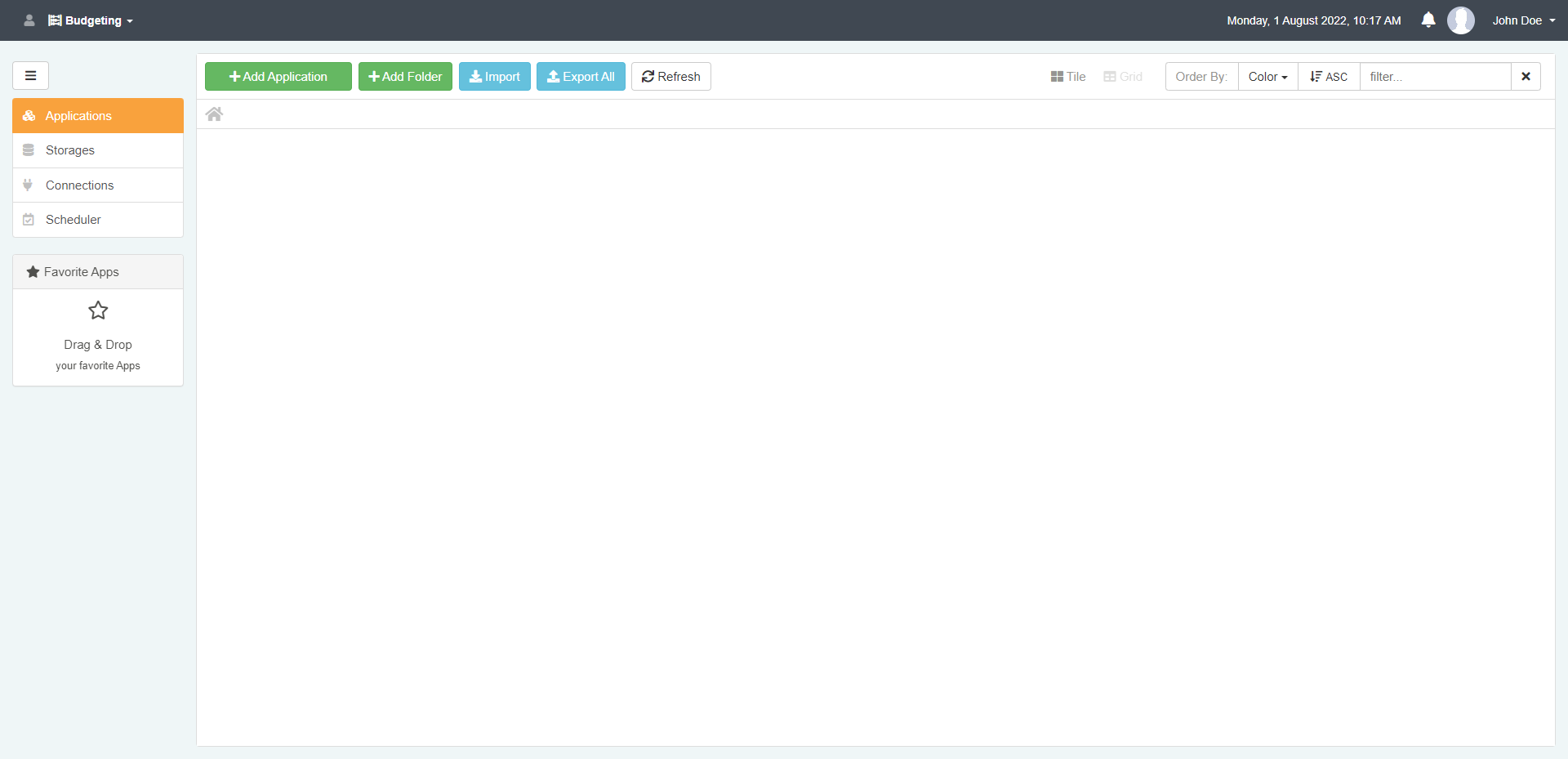Open the notifications bell

click(1428, 20)
